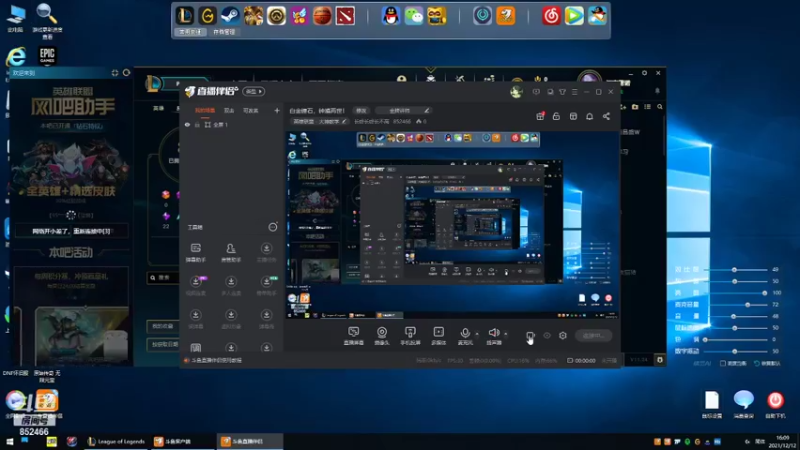800x450 pixels.
Task: Add multimedia source in live companion toolbar
Action: click(438, 336)
